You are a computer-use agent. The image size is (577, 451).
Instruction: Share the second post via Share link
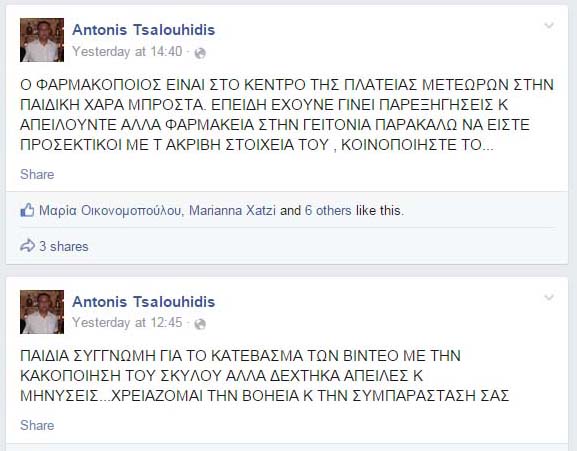click(37, 425)
